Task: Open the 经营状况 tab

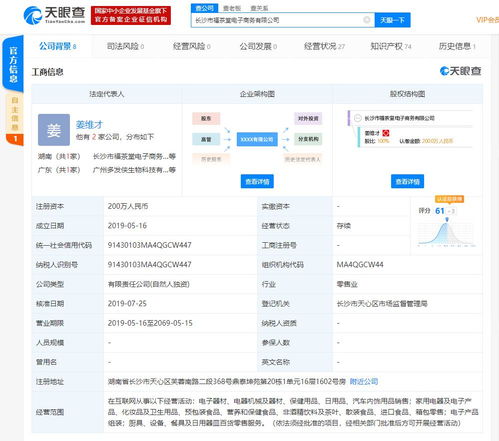Action: 324,46
